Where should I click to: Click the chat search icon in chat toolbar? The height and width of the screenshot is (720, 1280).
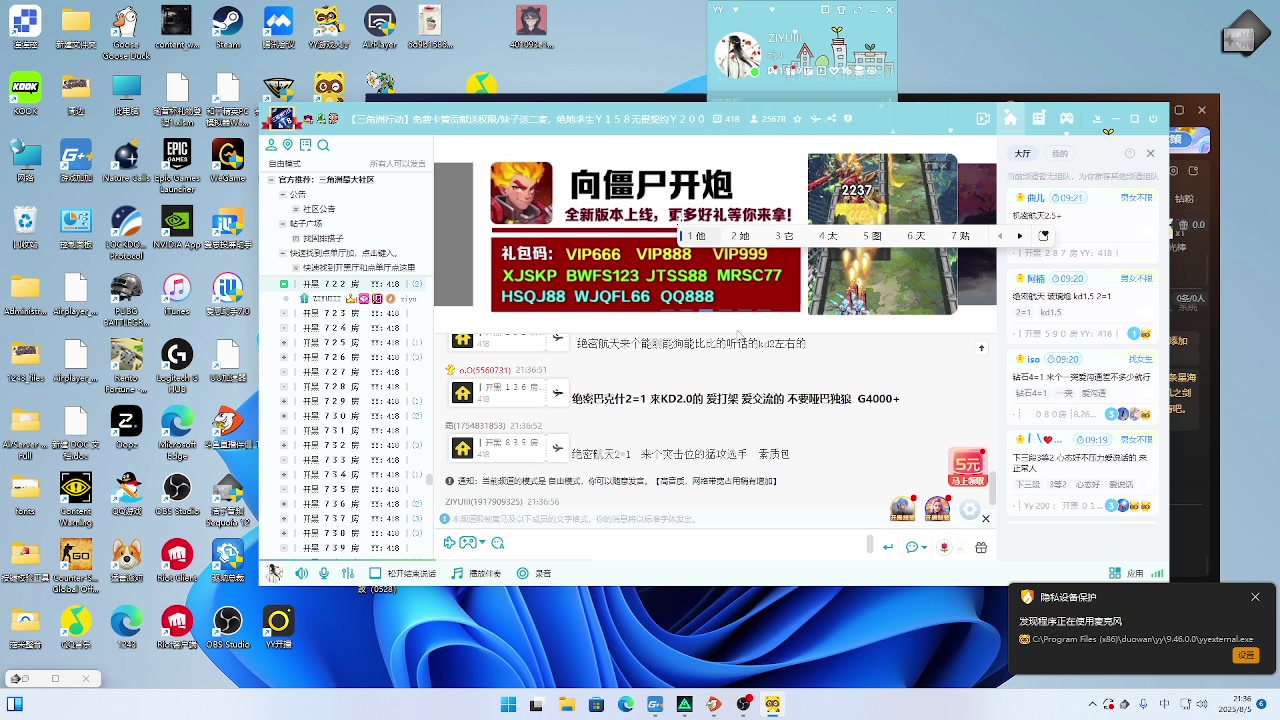click(498, 543)
